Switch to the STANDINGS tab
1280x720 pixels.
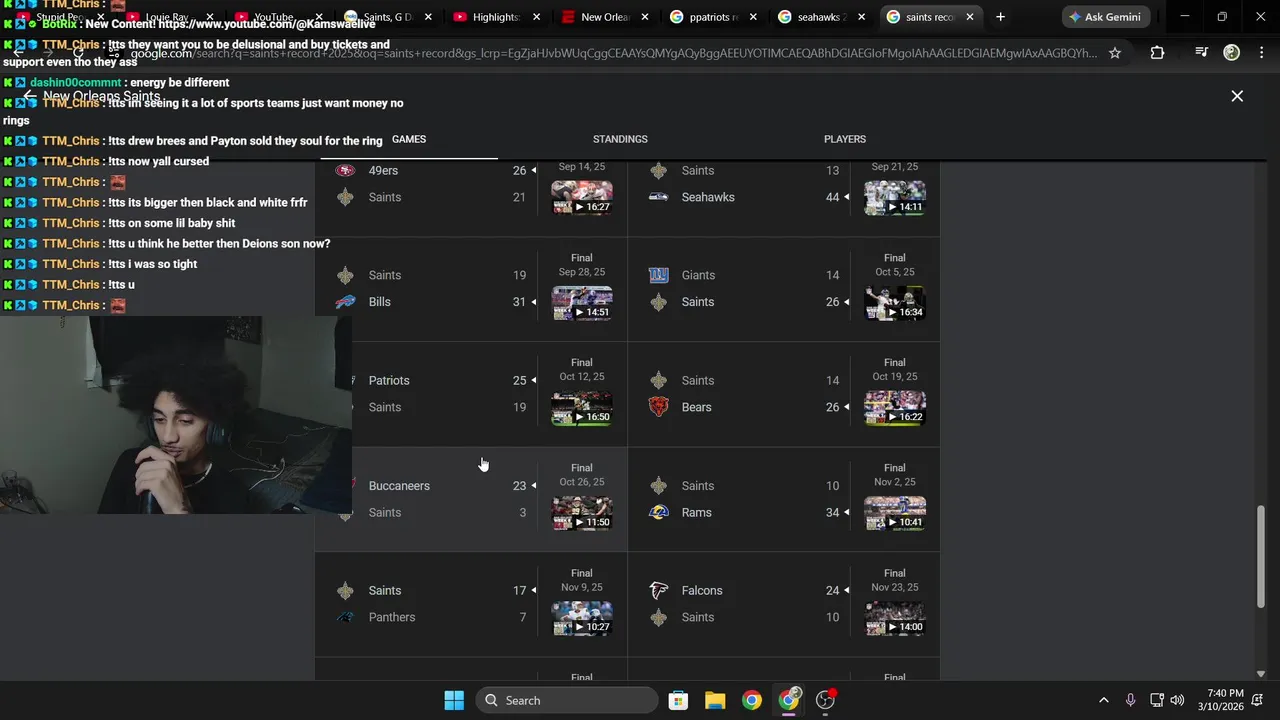point(620,139)
